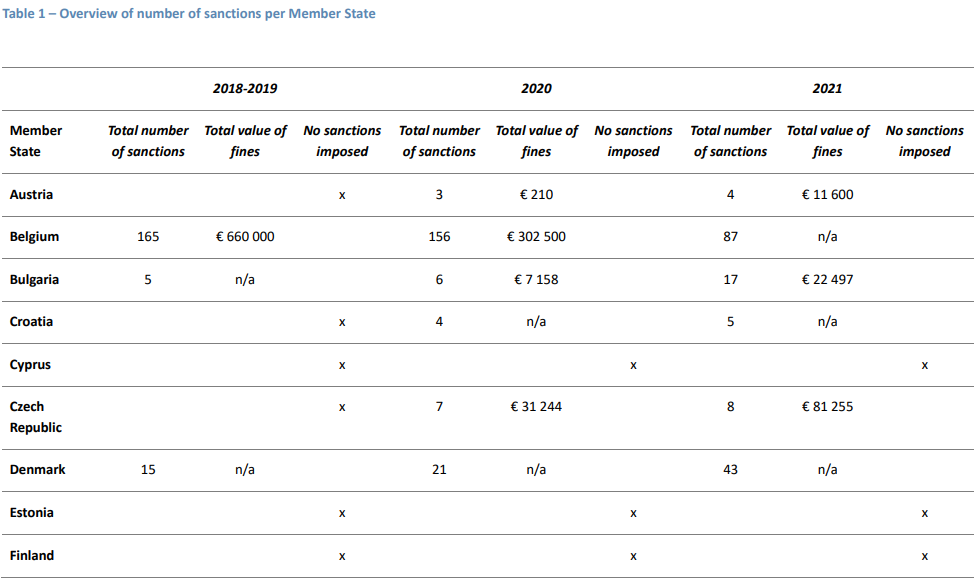
Task: Select Czech Republic € 81 255 value
Action: click(827, 407)
